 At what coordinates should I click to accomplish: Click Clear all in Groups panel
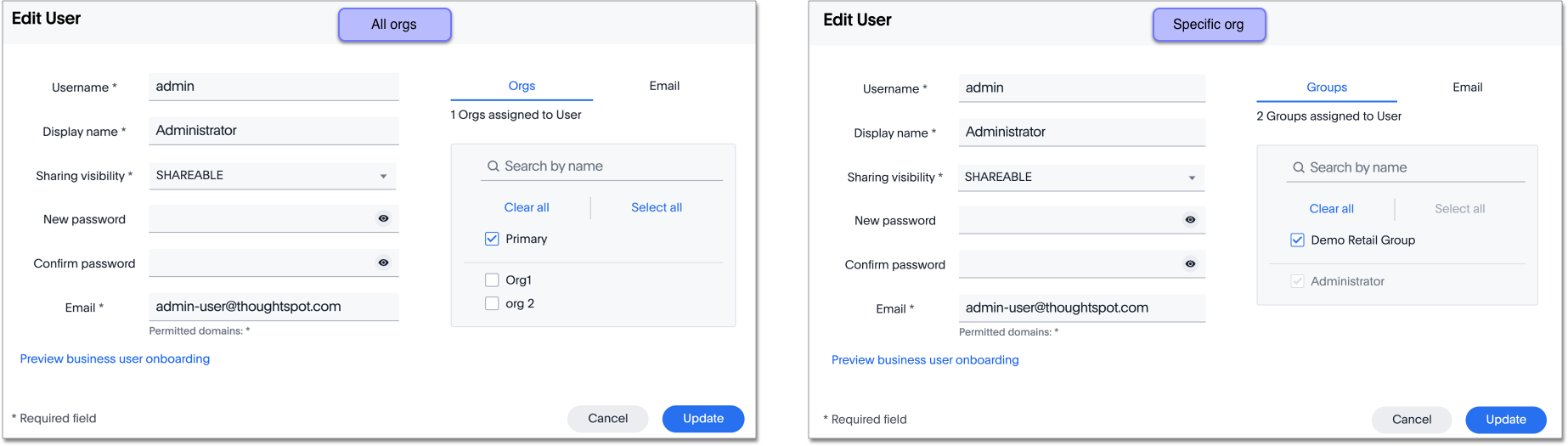(x=1331, y=209)
